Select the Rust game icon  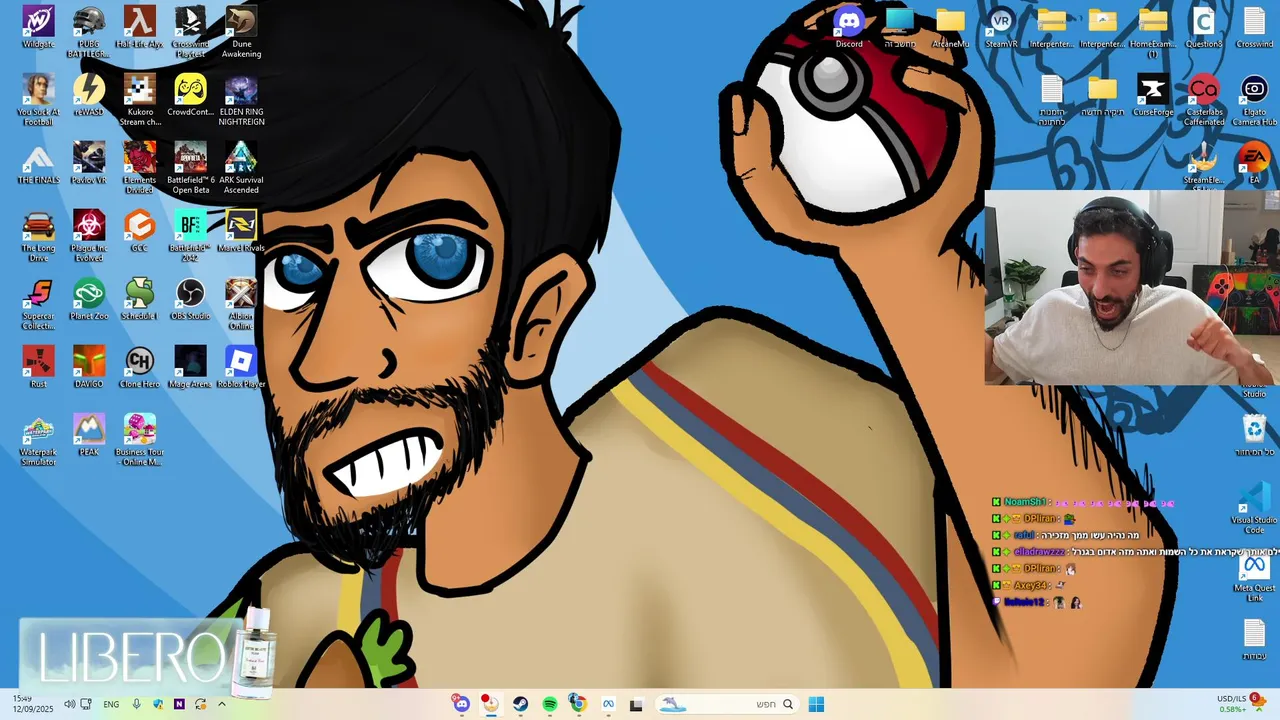pyautogui.click(x=38, y=367)
